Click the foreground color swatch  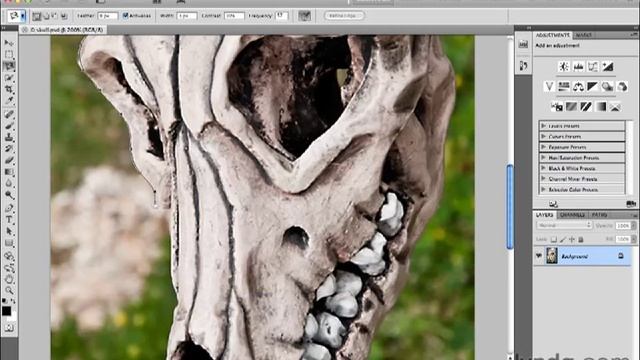click(x=6, y=311)
